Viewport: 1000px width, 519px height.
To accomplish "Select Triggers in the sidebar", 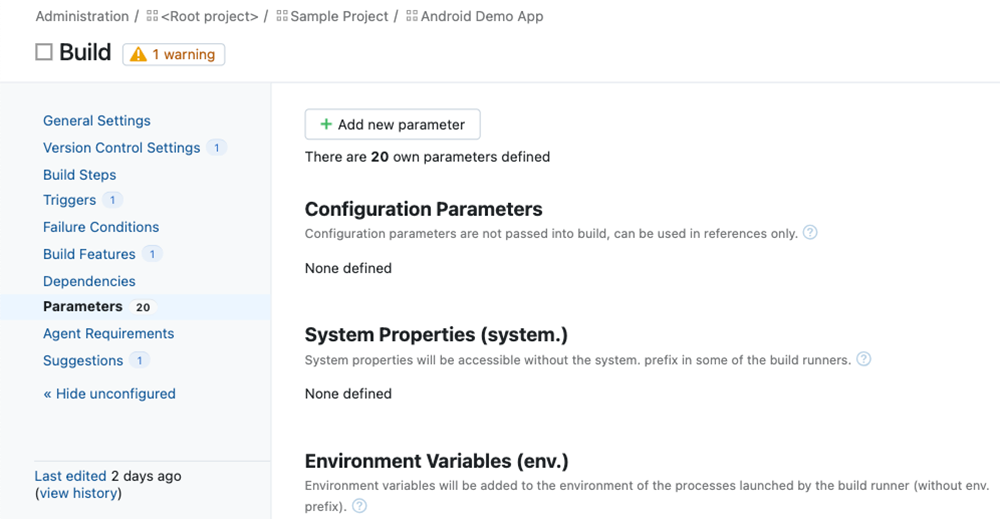I will 69,200.
